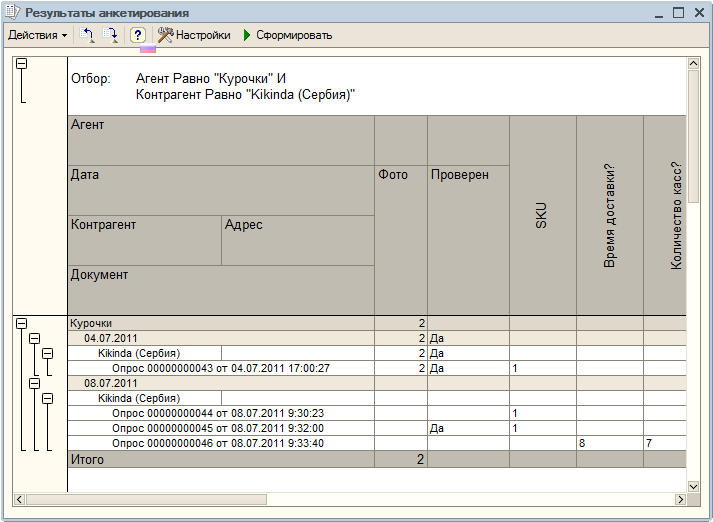Screen dimensions: 713x522
Task: Click the Агент column header
Action: pos(221,141)
